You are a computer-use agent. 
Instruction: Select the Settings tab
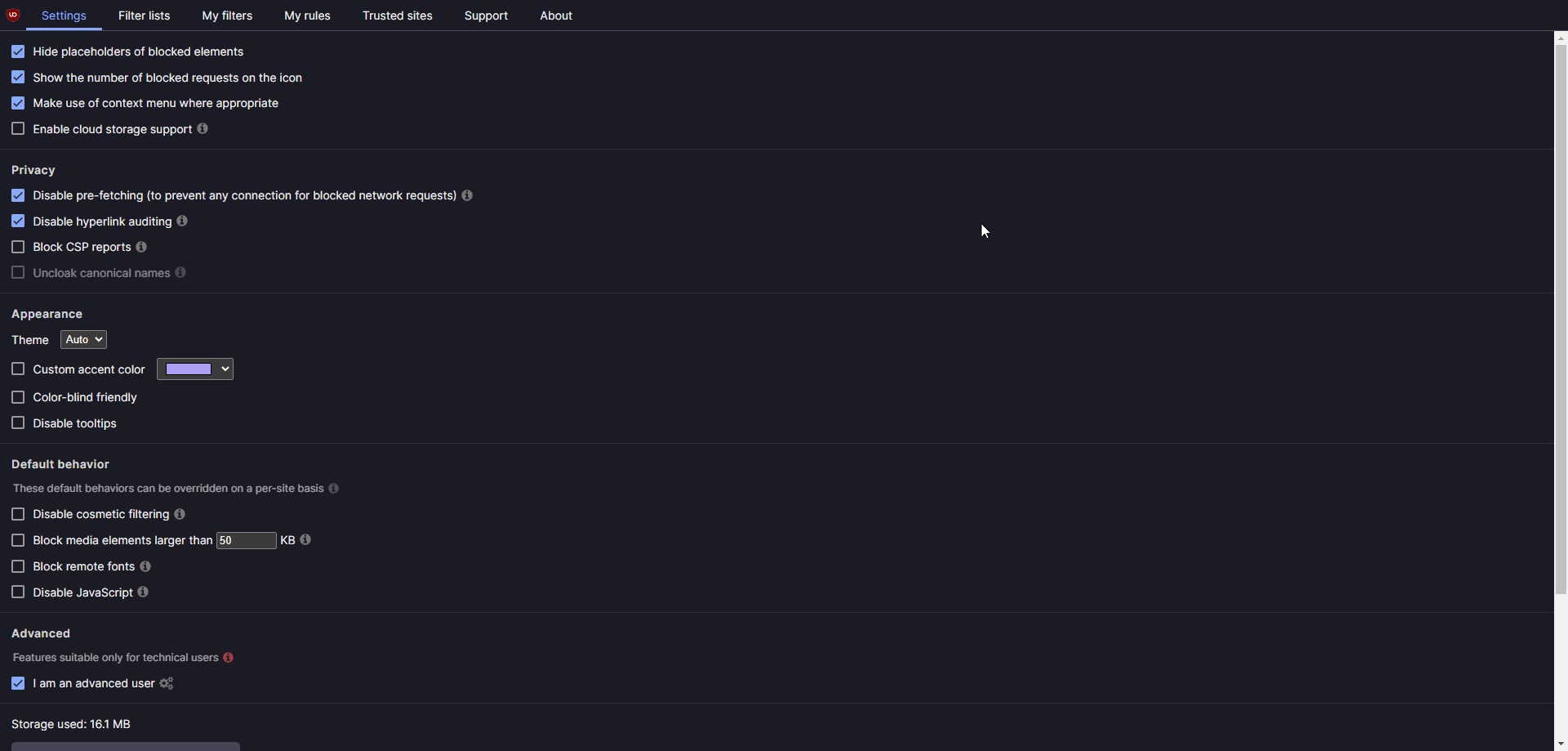tap(64, 16)
